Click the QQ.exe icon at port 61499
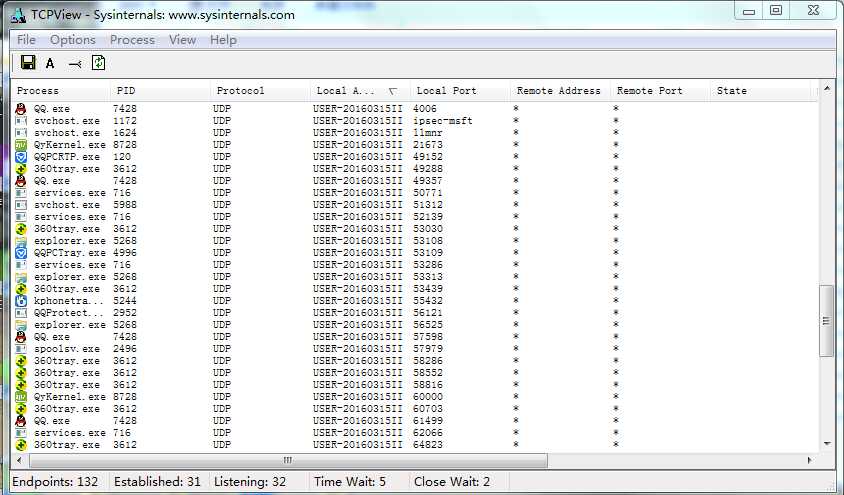Screen dimensions: 844x495 click(20, 421)
